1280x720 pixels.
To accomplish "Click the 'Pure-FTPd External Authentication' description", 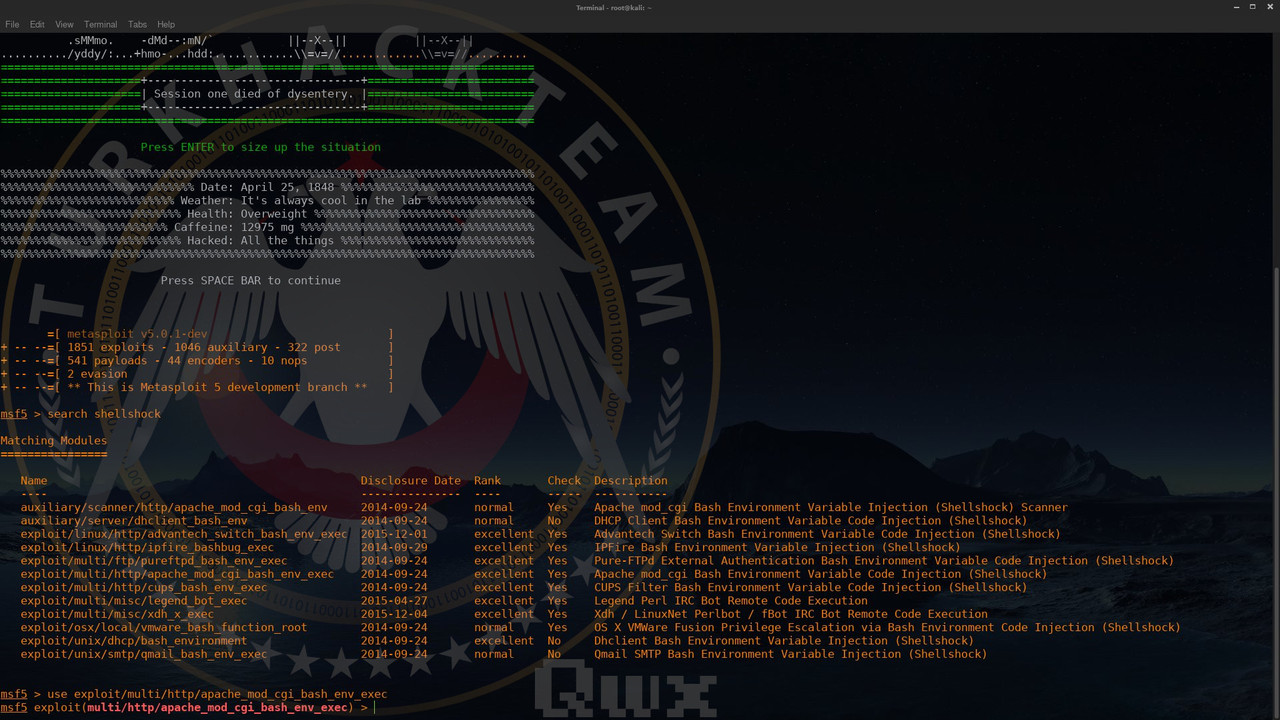I will click(x=884, y=561).
